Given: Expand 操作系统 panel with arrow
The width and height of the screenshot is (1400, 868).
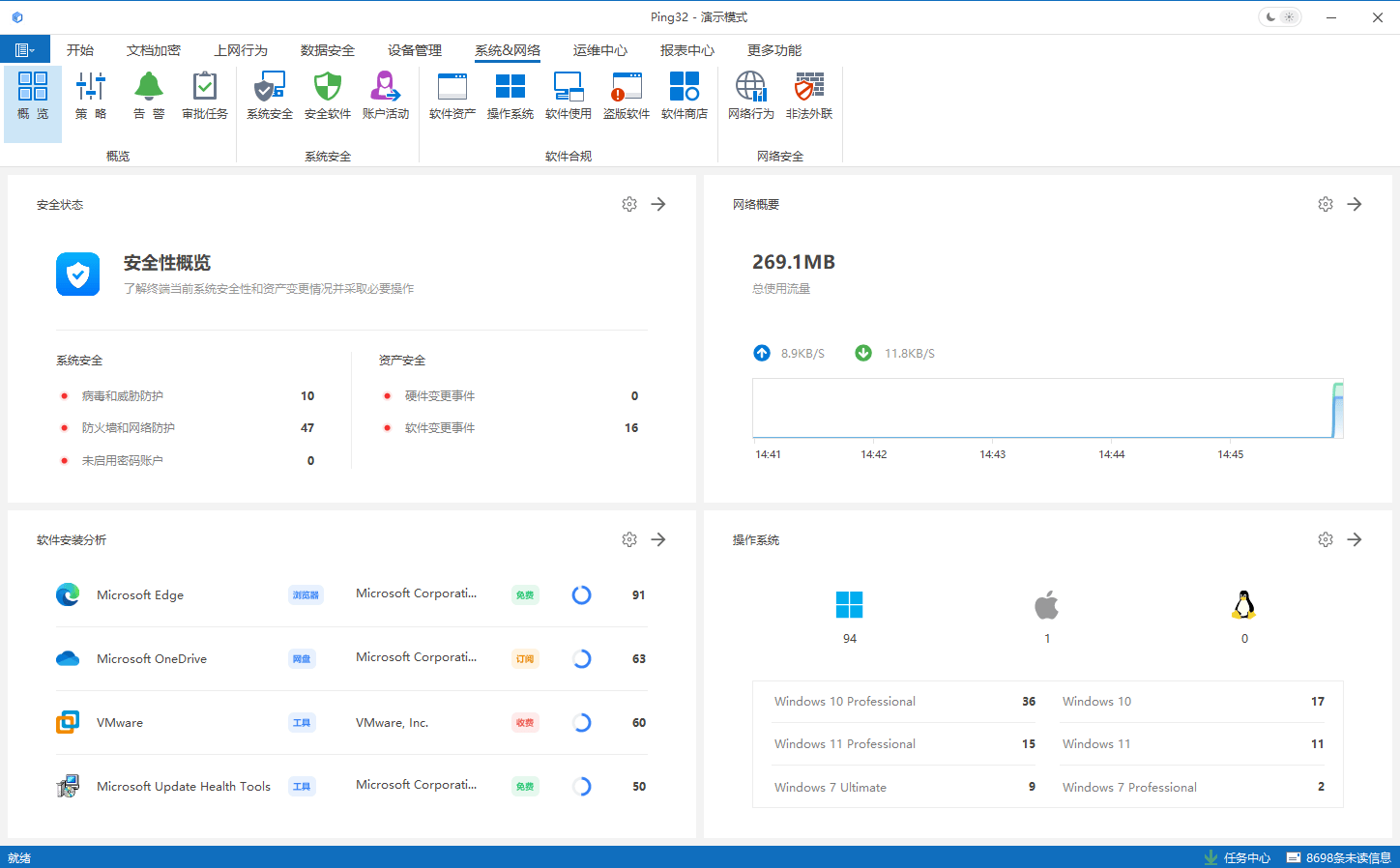Looking at the screenshot, I should [x=1355, y=539].
